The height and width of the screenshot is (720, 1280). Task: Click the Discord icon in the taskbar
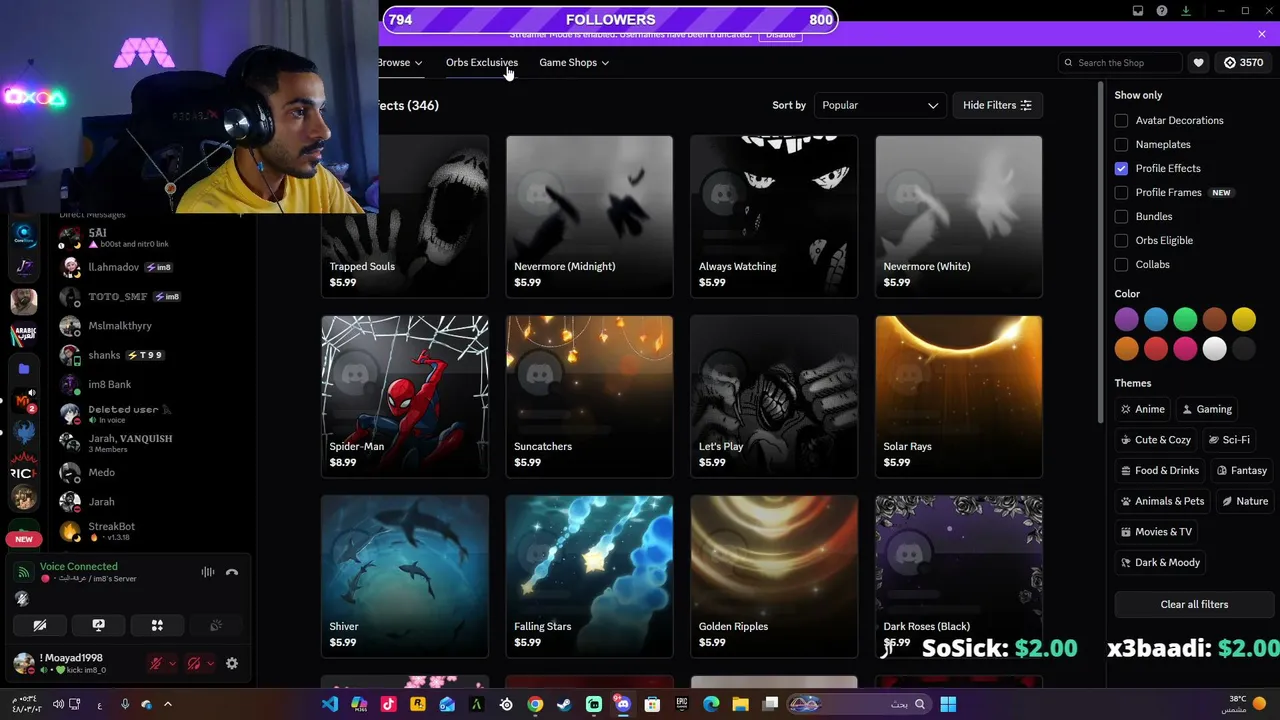point(623,704)
